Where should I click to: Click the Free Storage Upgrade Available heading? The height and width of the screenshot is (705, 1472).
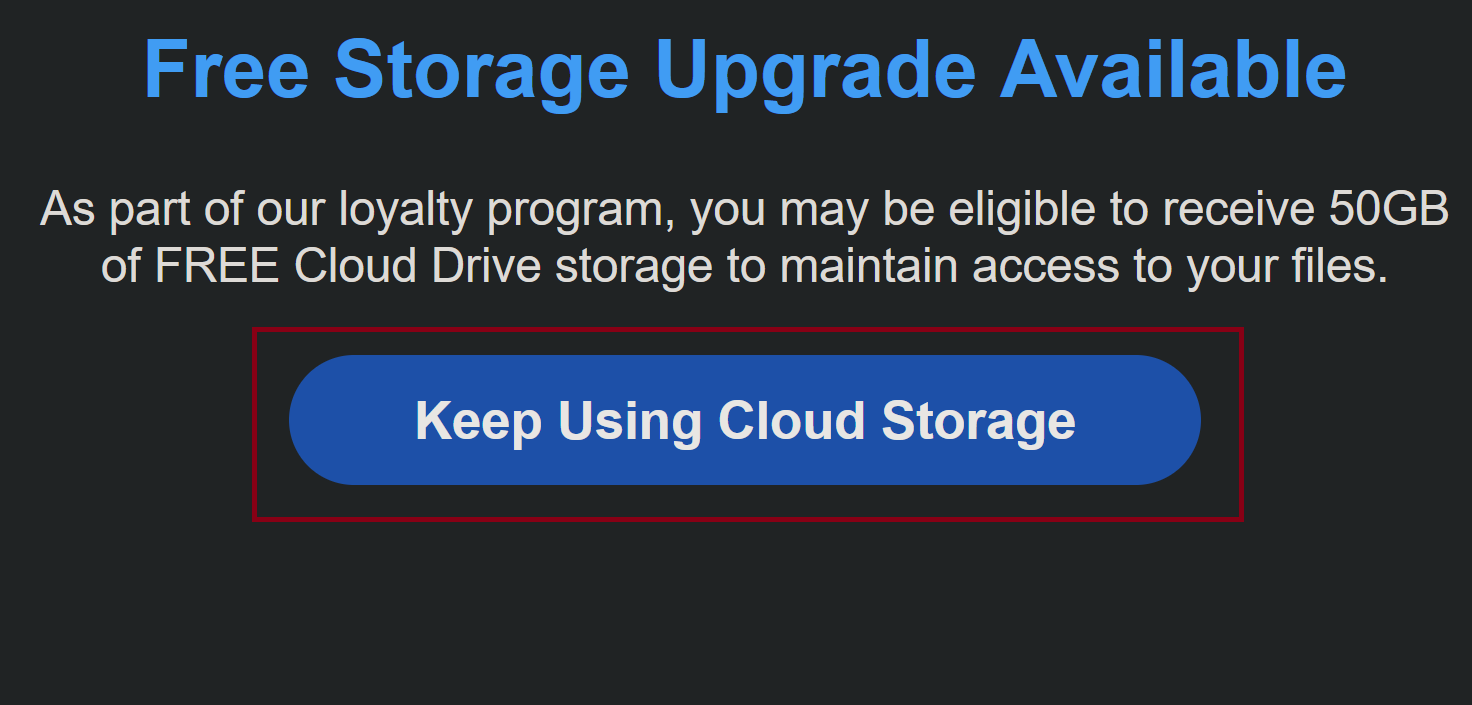[744, 69]
